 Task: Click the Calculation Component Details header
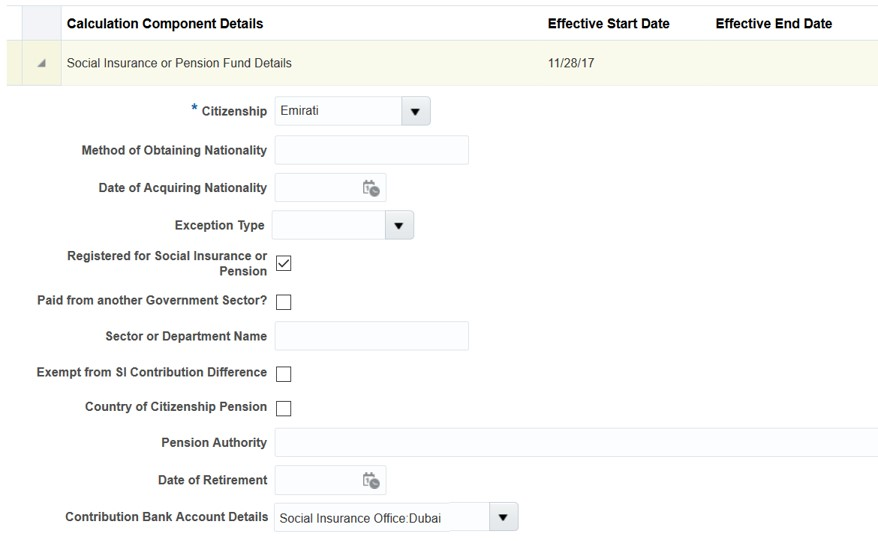(165, 23)
